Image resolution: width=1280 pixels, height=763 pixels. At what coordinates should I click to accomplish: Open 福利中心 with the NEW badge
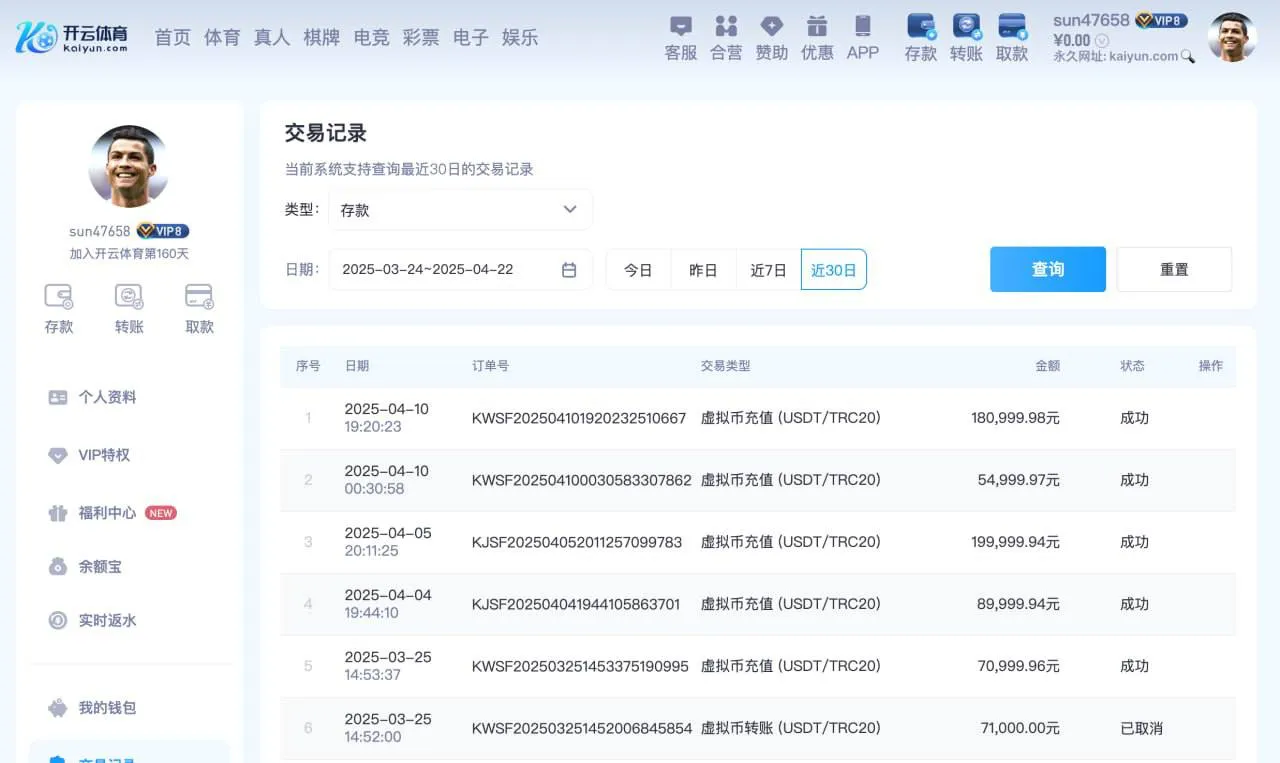pos(110,513)
